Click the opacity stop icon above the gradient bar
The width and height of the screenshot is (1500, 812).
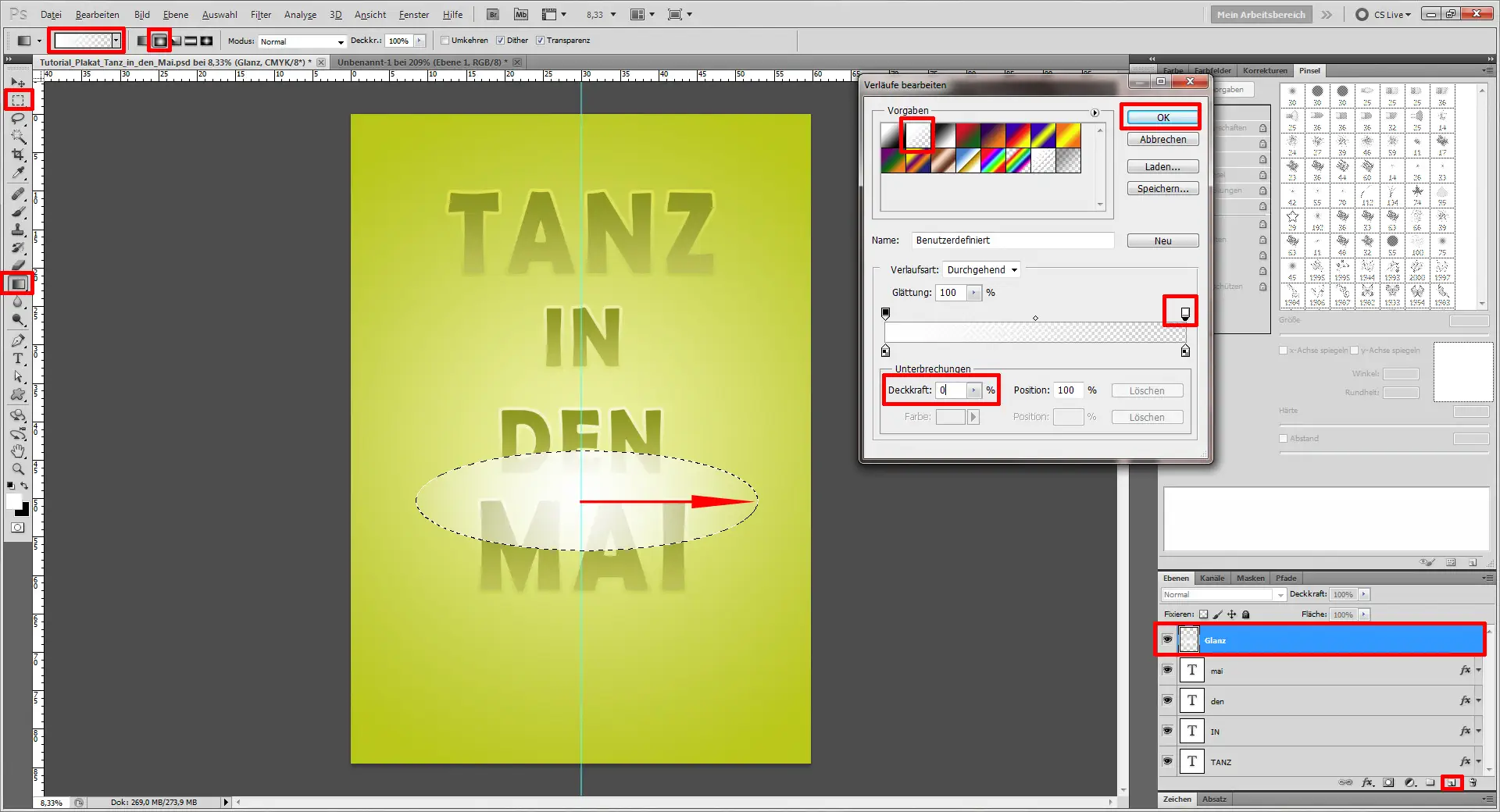click(x=1184, y=312)
